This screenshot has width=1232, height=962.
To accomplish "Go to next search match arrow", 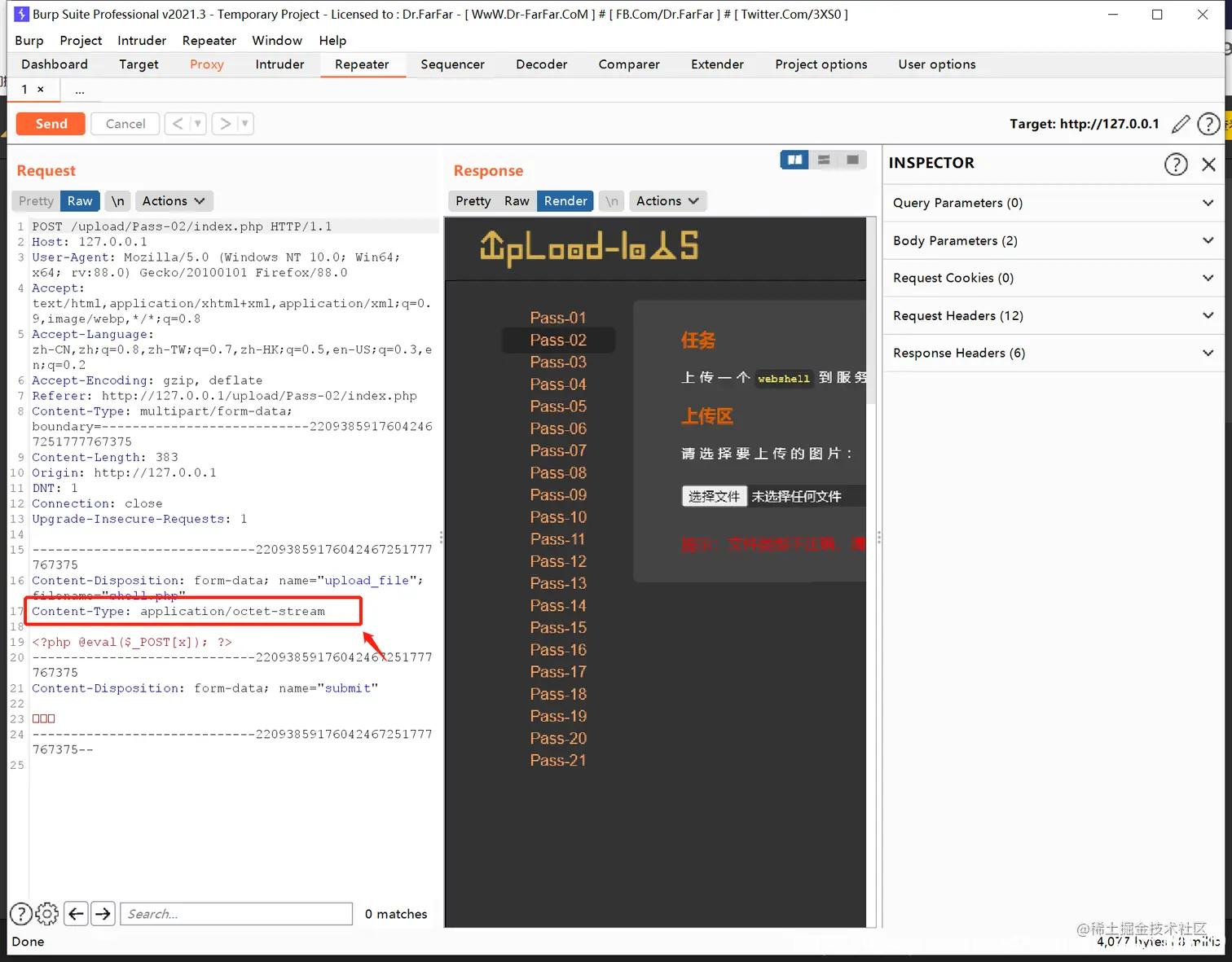I will coord(103,914).
